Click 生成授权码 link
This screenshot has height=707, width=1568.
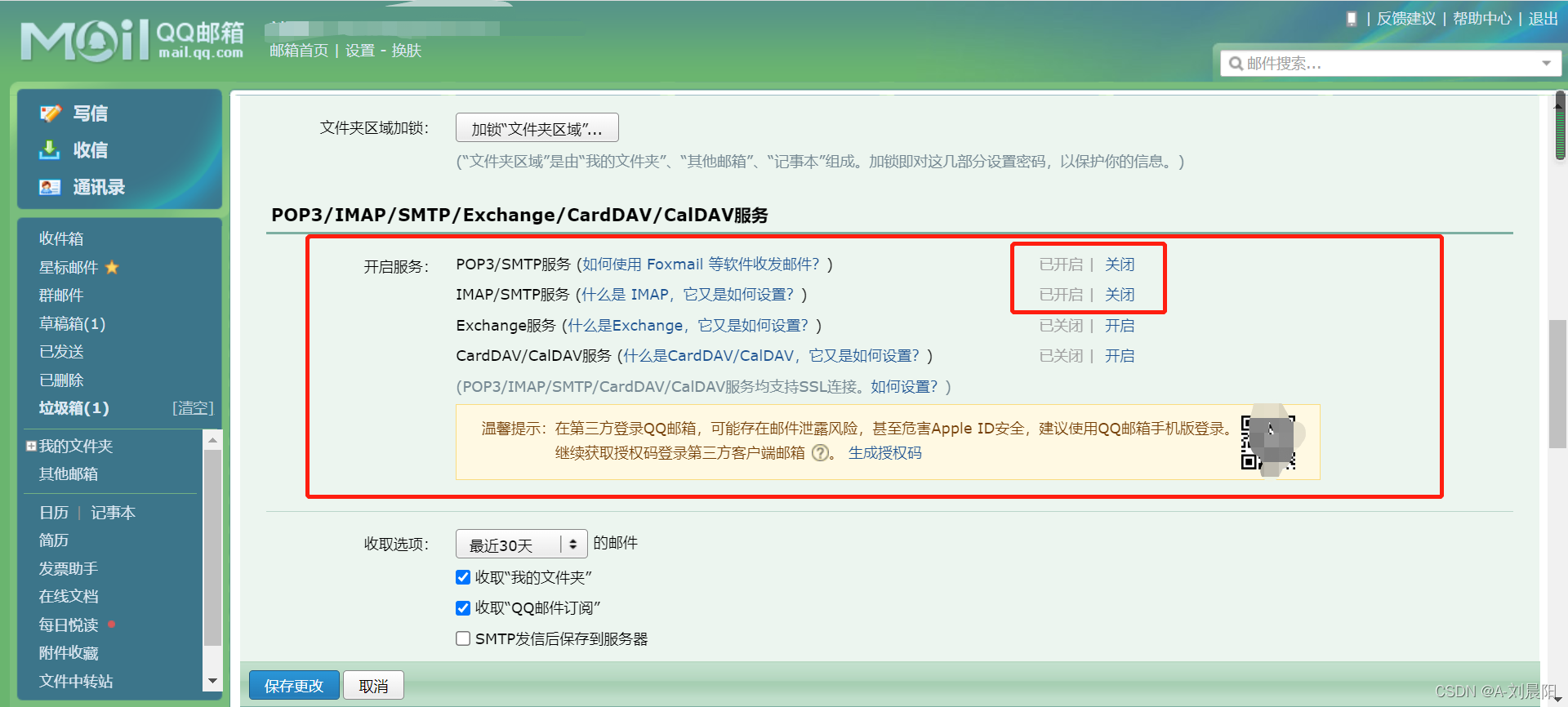point(884,453)
